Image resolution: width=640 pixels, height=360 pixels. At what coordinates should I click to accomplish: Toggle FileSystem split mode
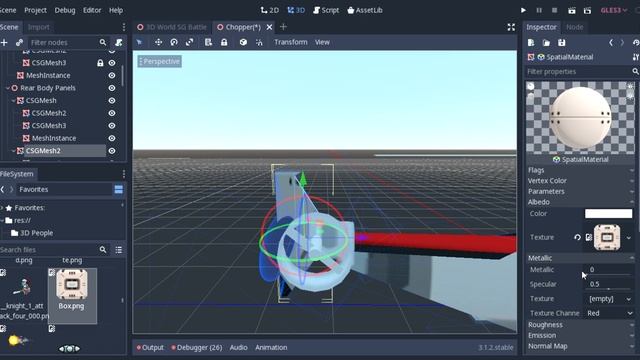click(119, 189)
